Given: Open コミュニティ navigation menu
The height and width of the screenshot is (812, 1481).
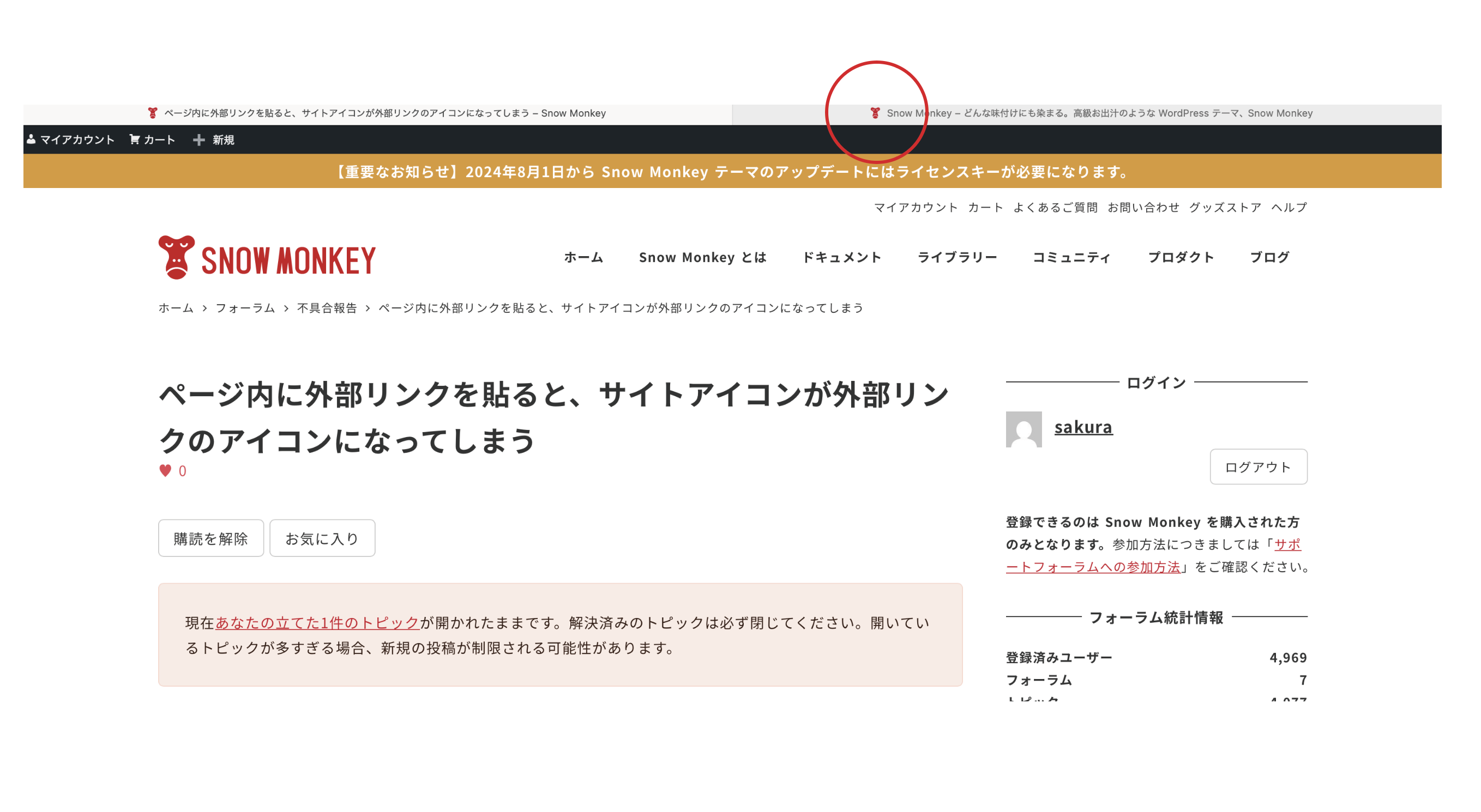Looking at the screenshot, I should [1071, 257].
